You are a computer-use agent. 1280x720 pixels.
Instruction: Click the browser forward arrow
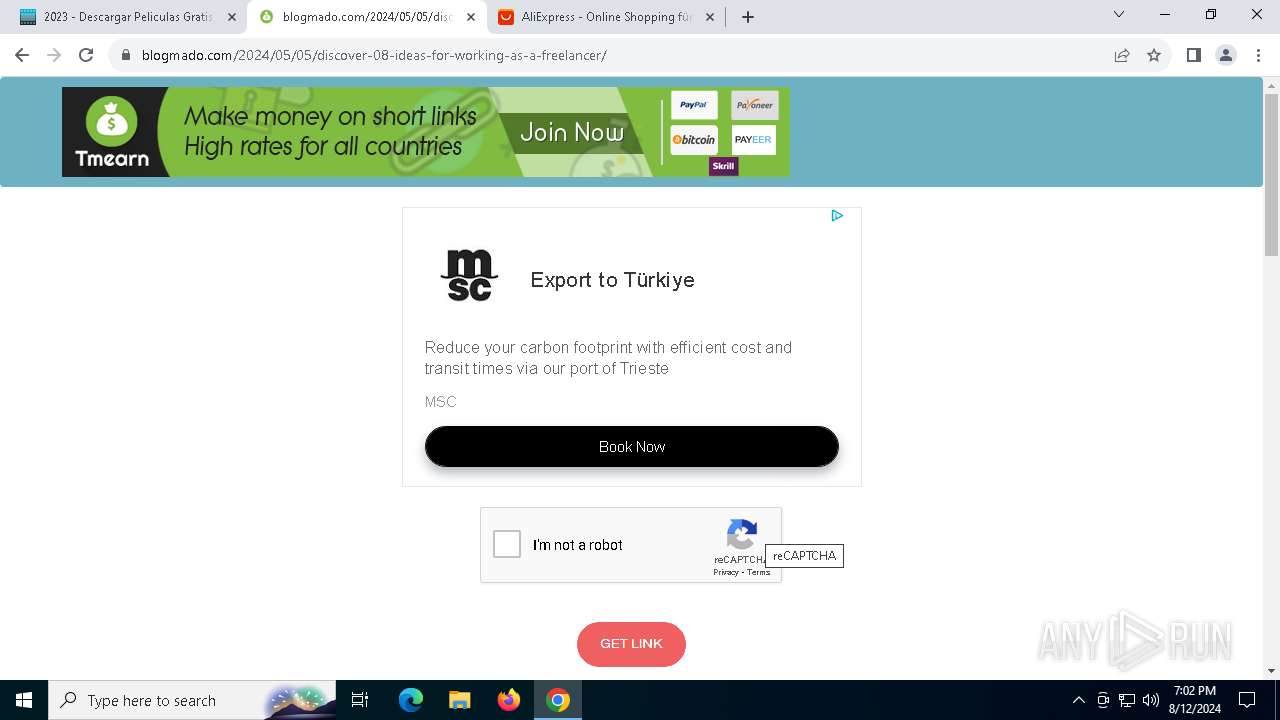54,55
